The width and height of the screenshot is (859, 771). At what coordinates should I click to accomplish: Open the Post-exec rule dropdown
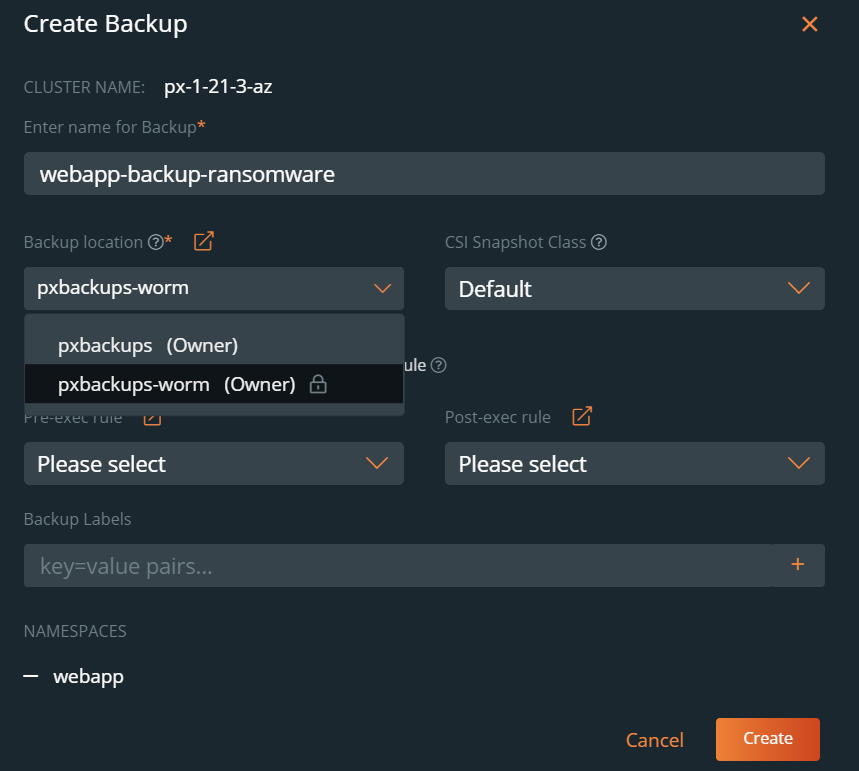click(634, 464)
